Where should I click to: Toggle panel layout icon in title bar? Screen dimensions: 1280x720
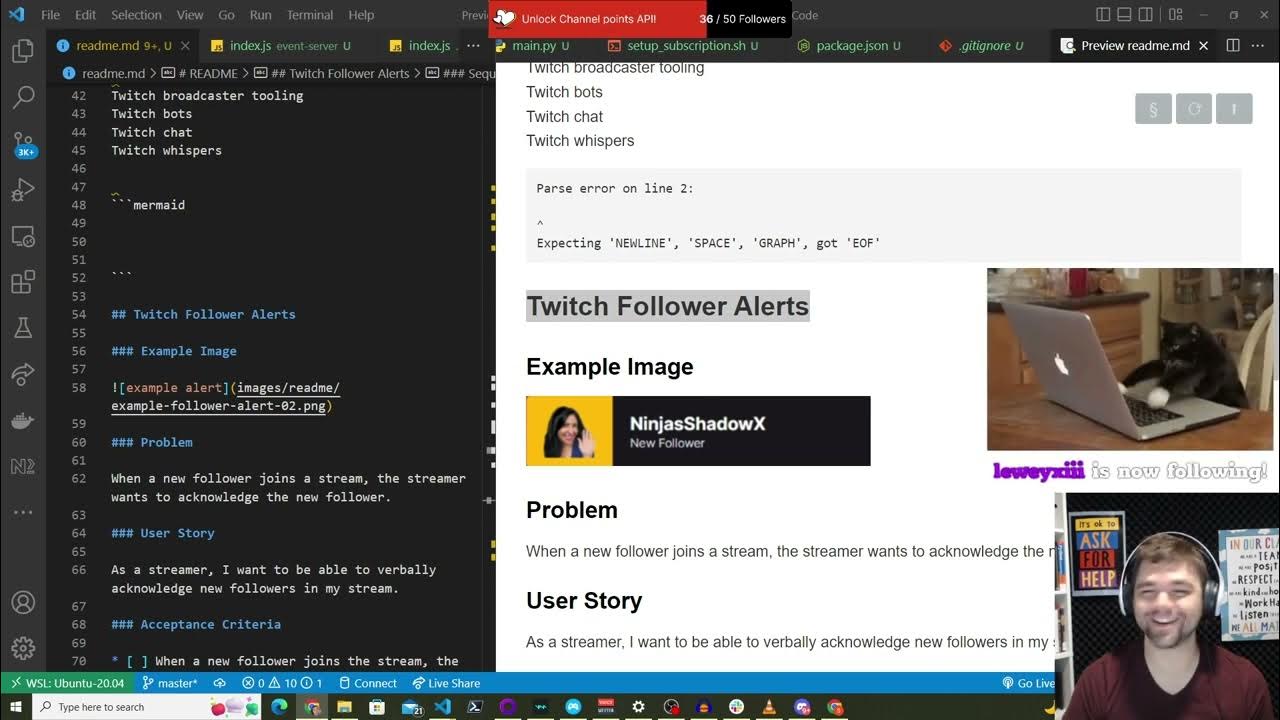click(1125, 15)
